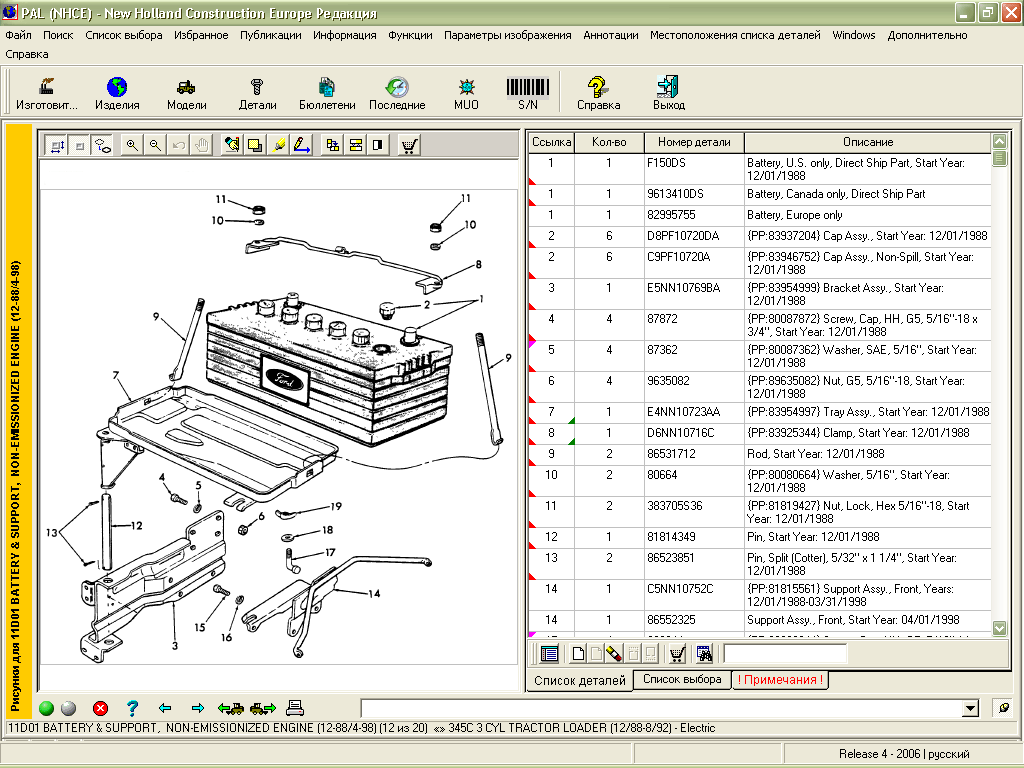Viewport: 1024px width, 768px height.
Task: Show Последние recent items
Action: click(397, 93)
